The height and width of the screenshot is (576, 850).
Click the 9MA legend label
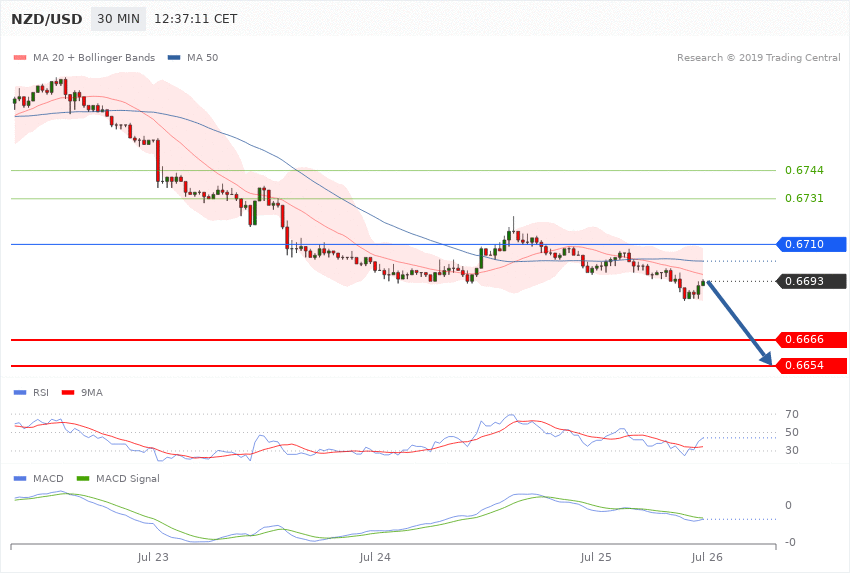92,392
